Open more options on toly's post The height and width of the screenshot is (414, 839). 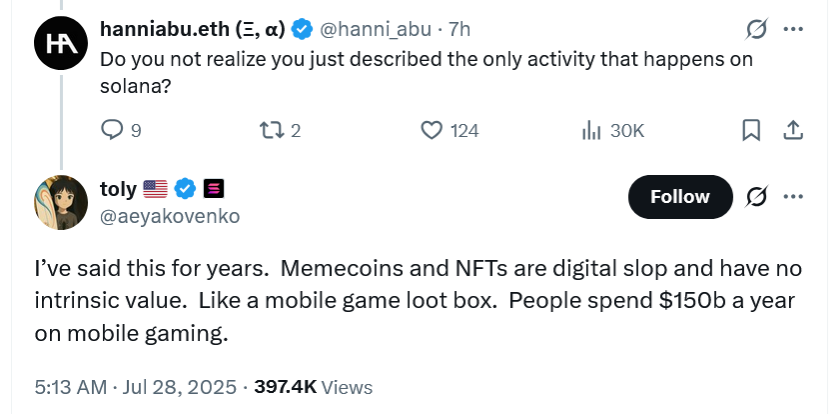793,196
